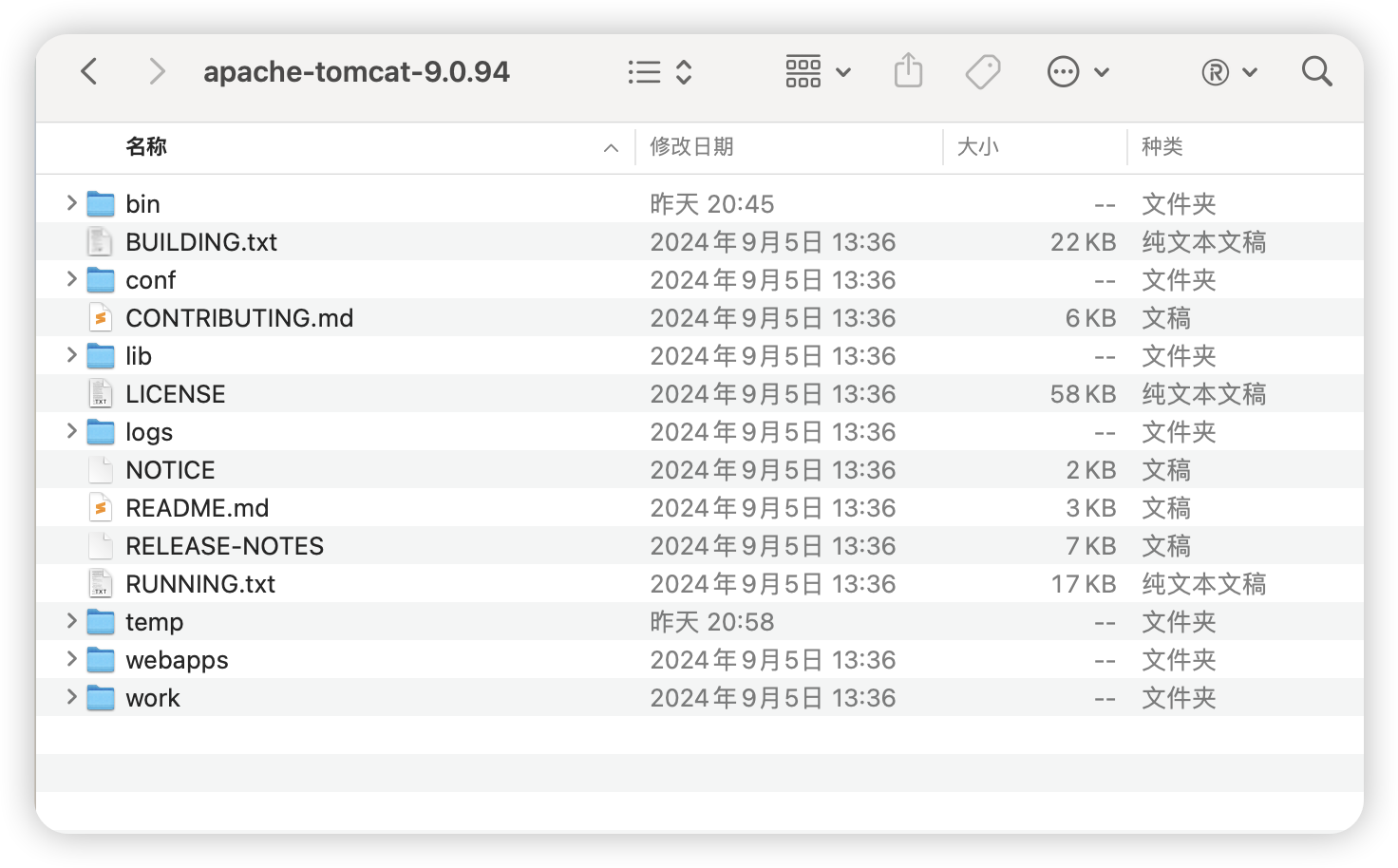This screenshot has height=868, width=1398.
Task: Click the file name BUILDING.txt
Action: [x=201, y=242]
